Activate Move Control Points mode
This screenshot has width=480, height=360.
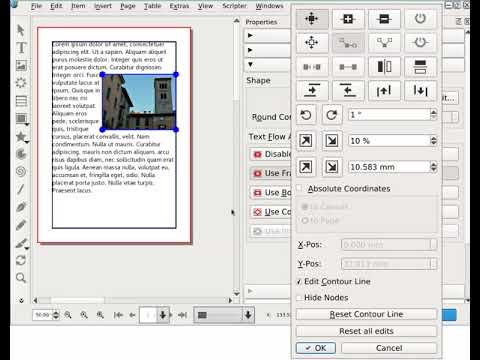click(312, 43)
